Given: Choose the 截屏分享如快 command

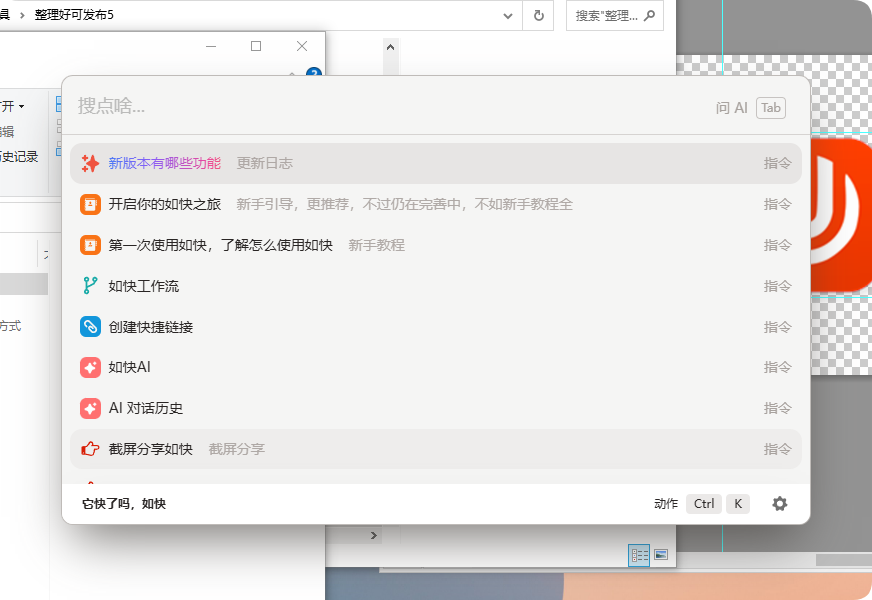Looking at the screenshot, I should tap(436, 449).
